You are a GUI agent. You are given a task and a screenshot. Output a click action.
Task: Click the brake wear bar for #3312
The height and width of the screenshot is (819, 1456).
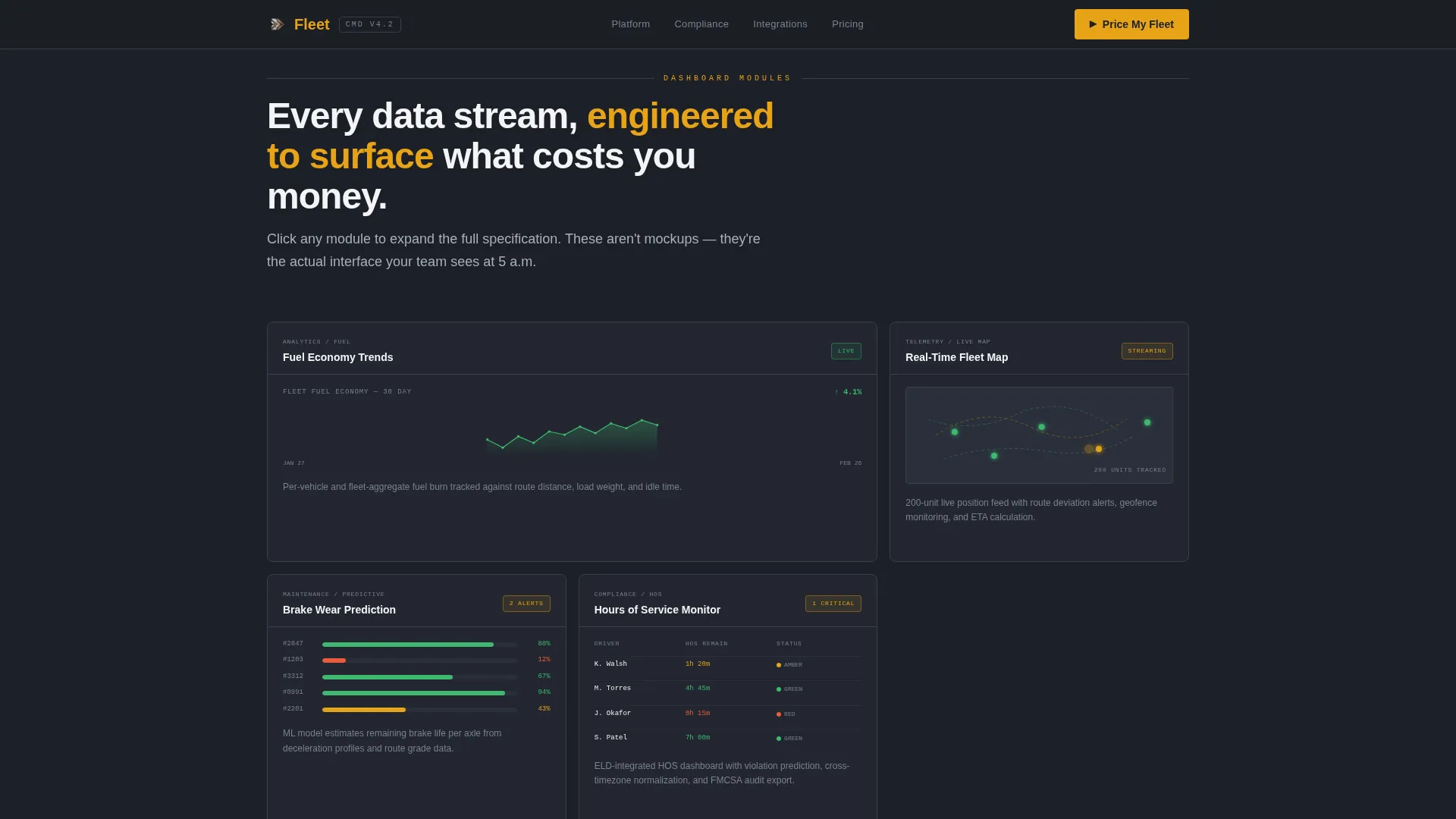[419, 677]
